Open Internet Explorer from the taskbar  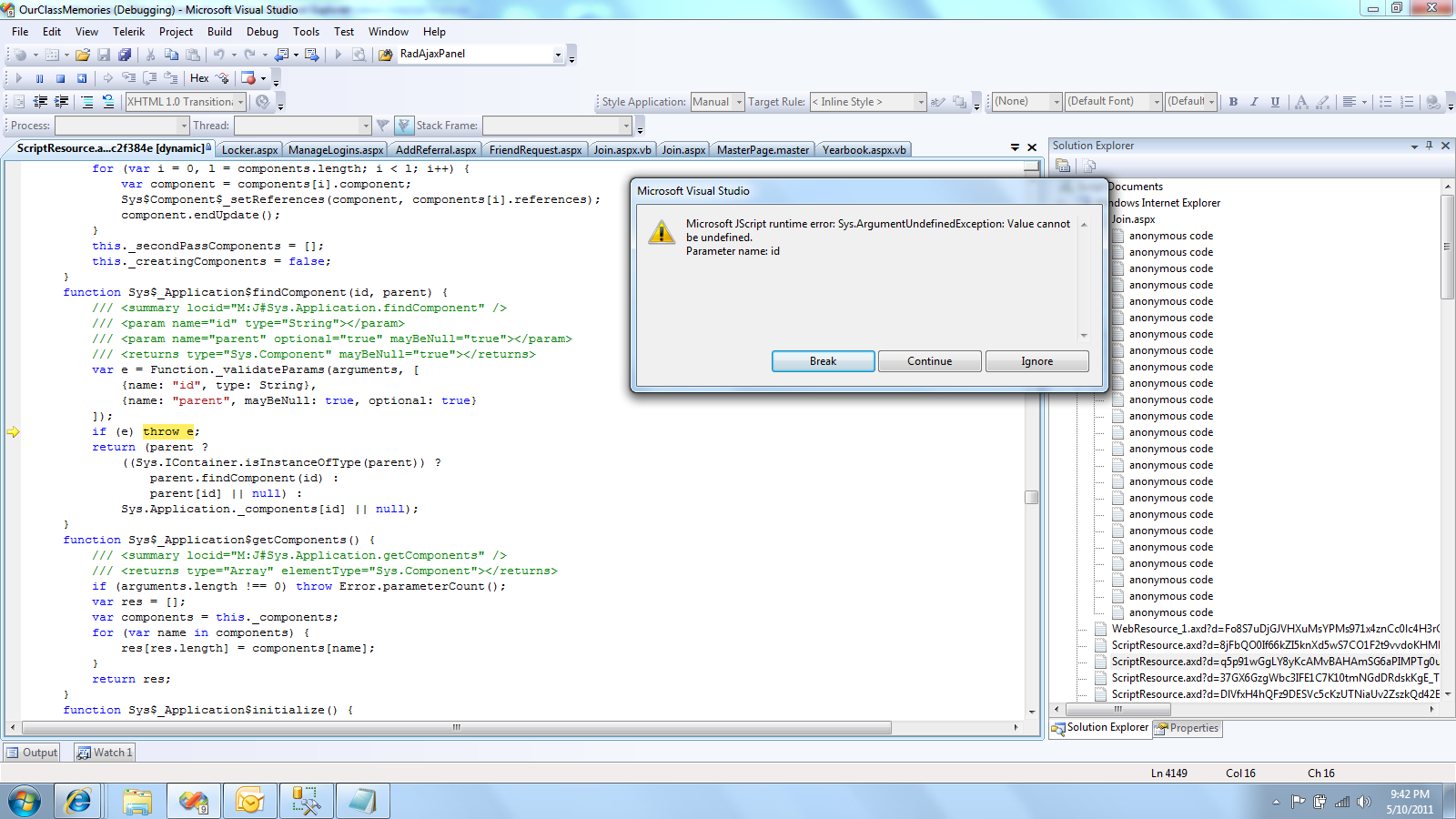(x=79, y=802)
